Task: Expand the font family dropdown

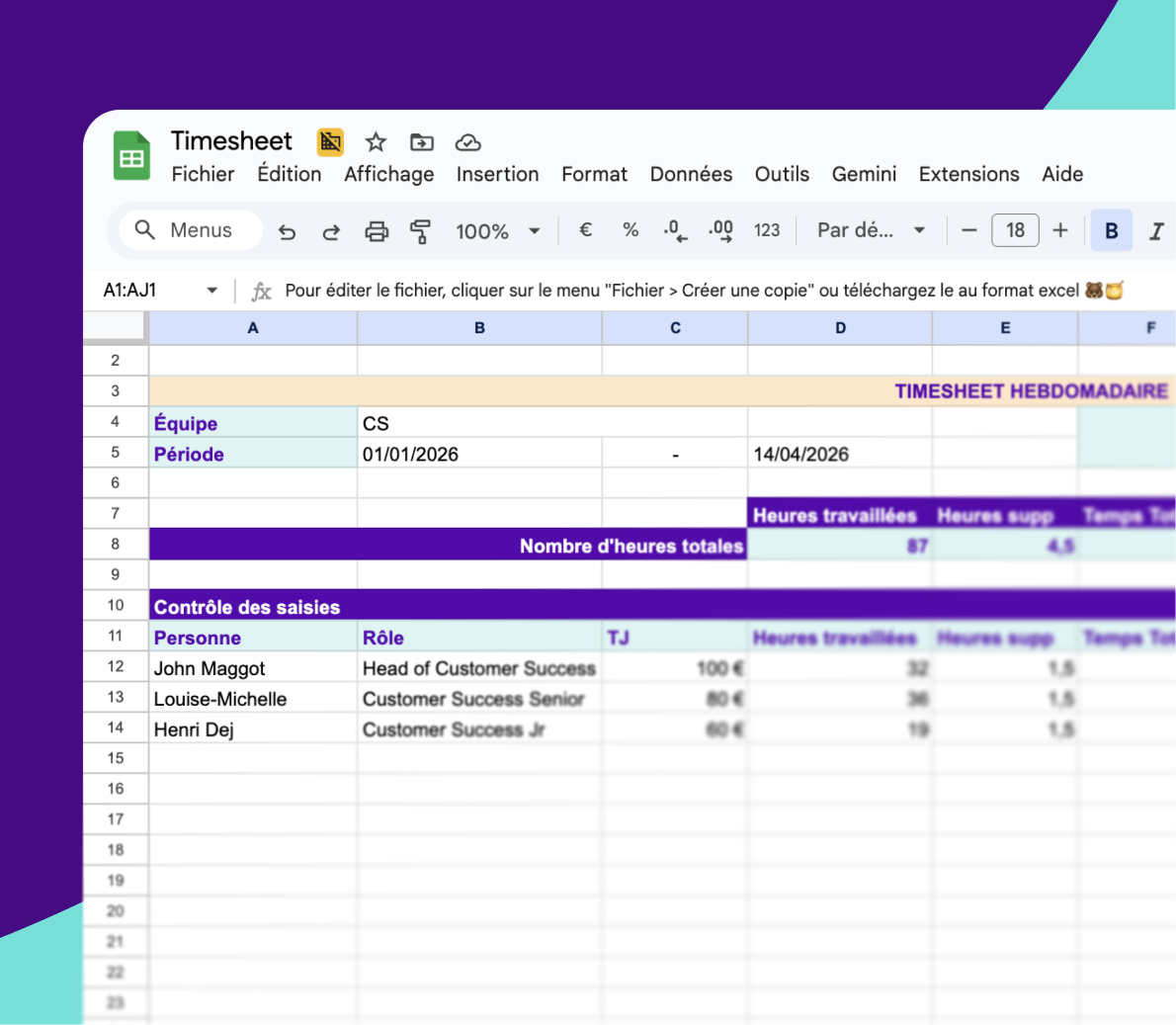Action: coord(871,230)
